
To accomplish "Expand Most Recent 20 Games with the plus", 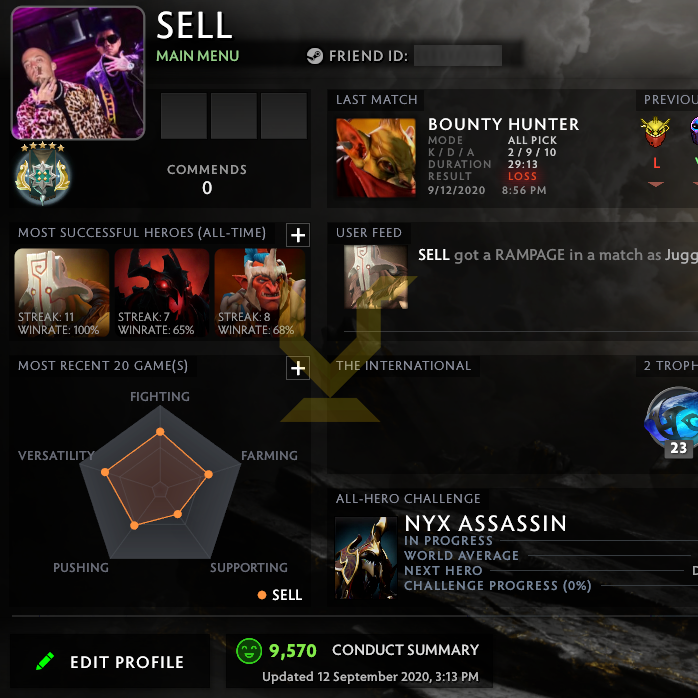I will pyautogui.click(x=298, y=368).
